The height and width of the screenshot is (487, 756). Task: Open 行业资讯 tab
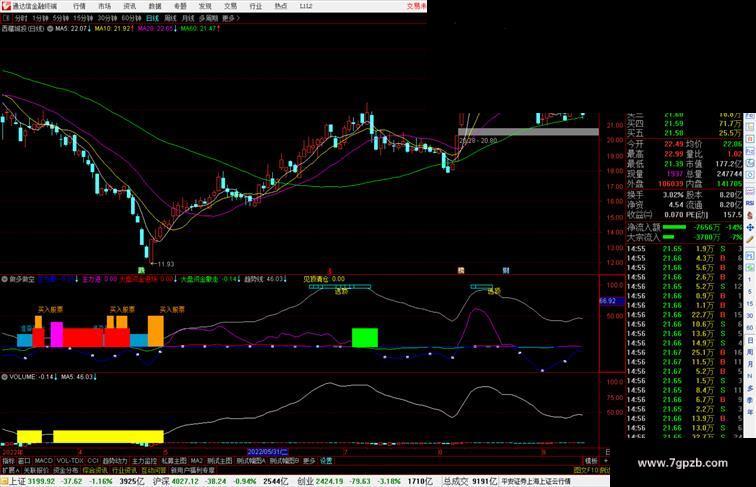pyautogui.click(x=124, y=470)
